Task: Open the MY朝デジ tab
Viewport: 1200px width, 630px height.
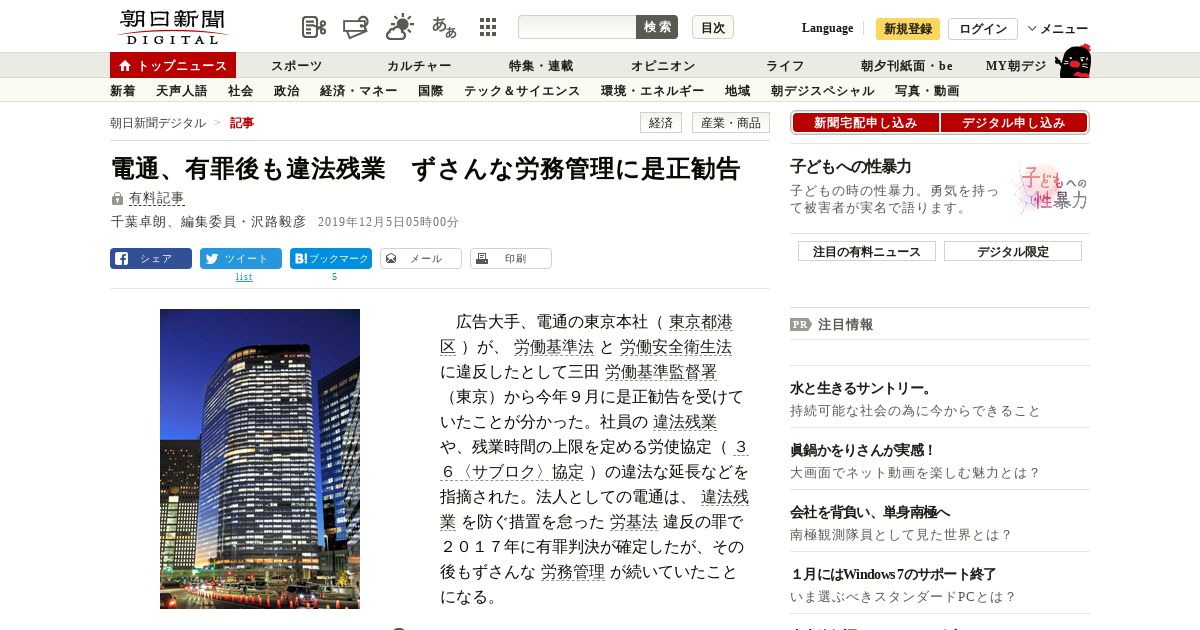Action: coord(1016,66)
